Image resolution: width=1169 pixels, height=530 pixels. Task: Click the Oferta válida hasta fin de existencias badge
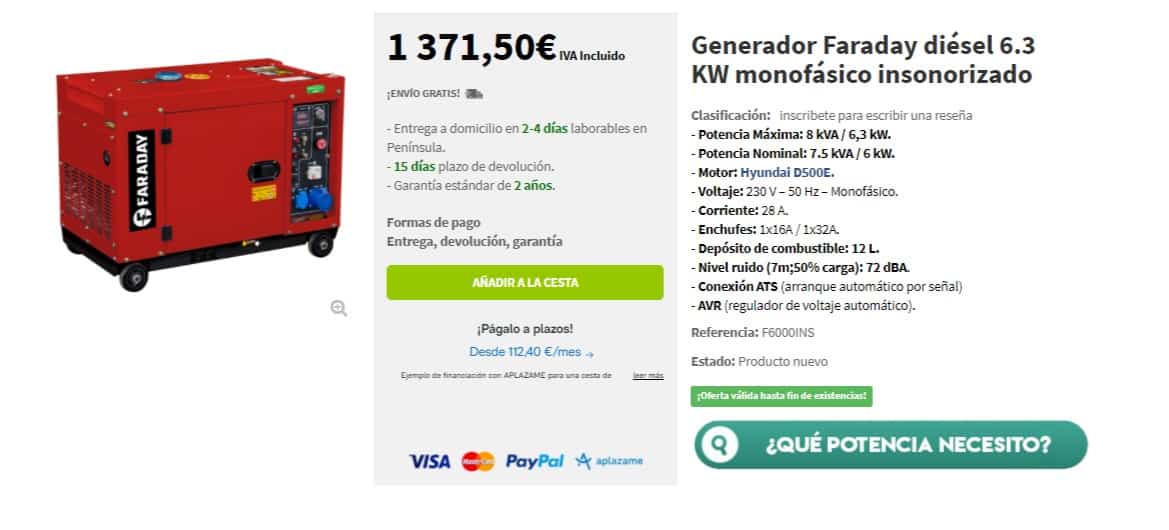tap(781, 396)
